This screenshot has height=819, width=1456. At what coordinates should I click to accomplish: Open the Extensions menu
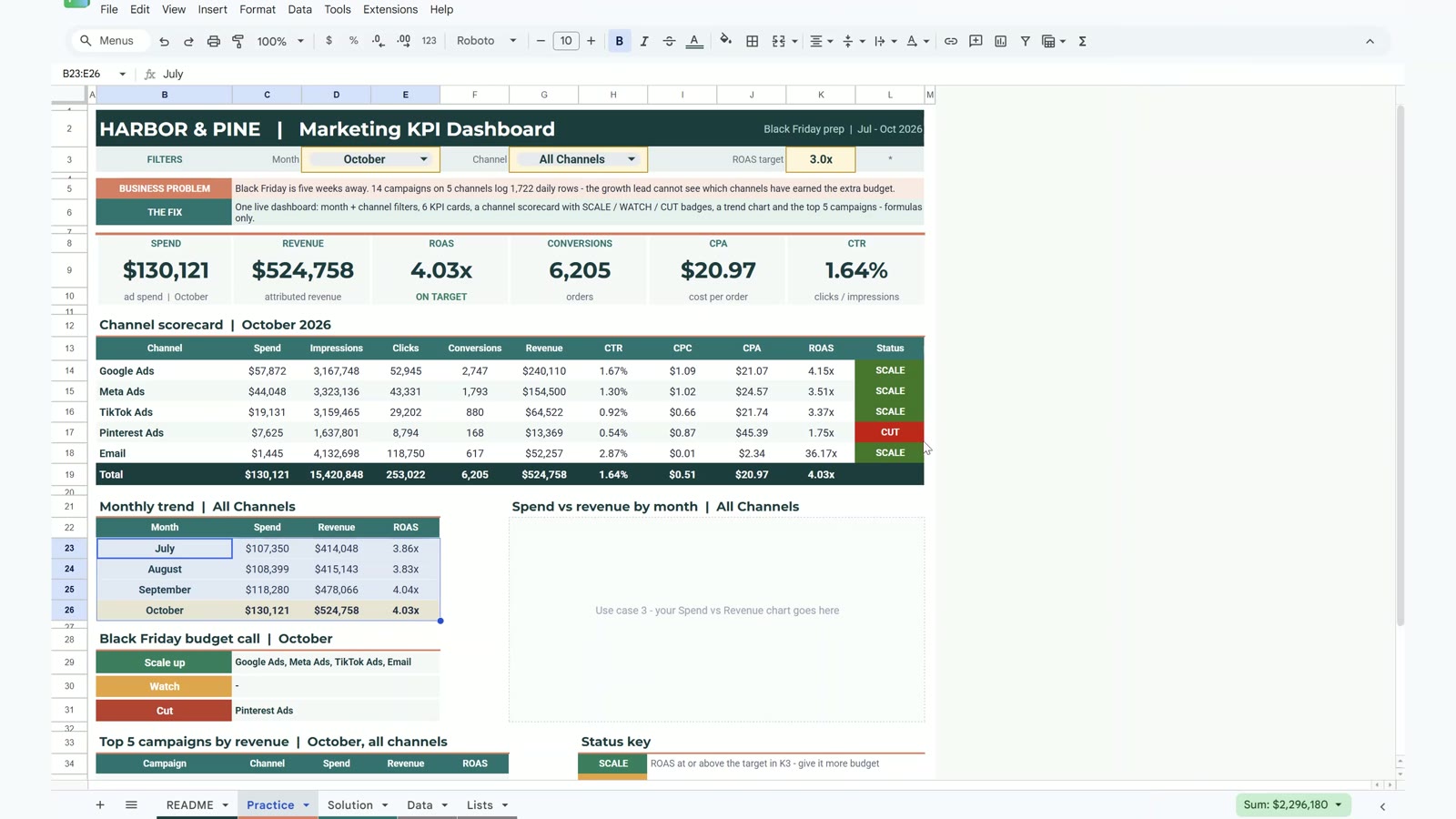(x=390, y=9)
